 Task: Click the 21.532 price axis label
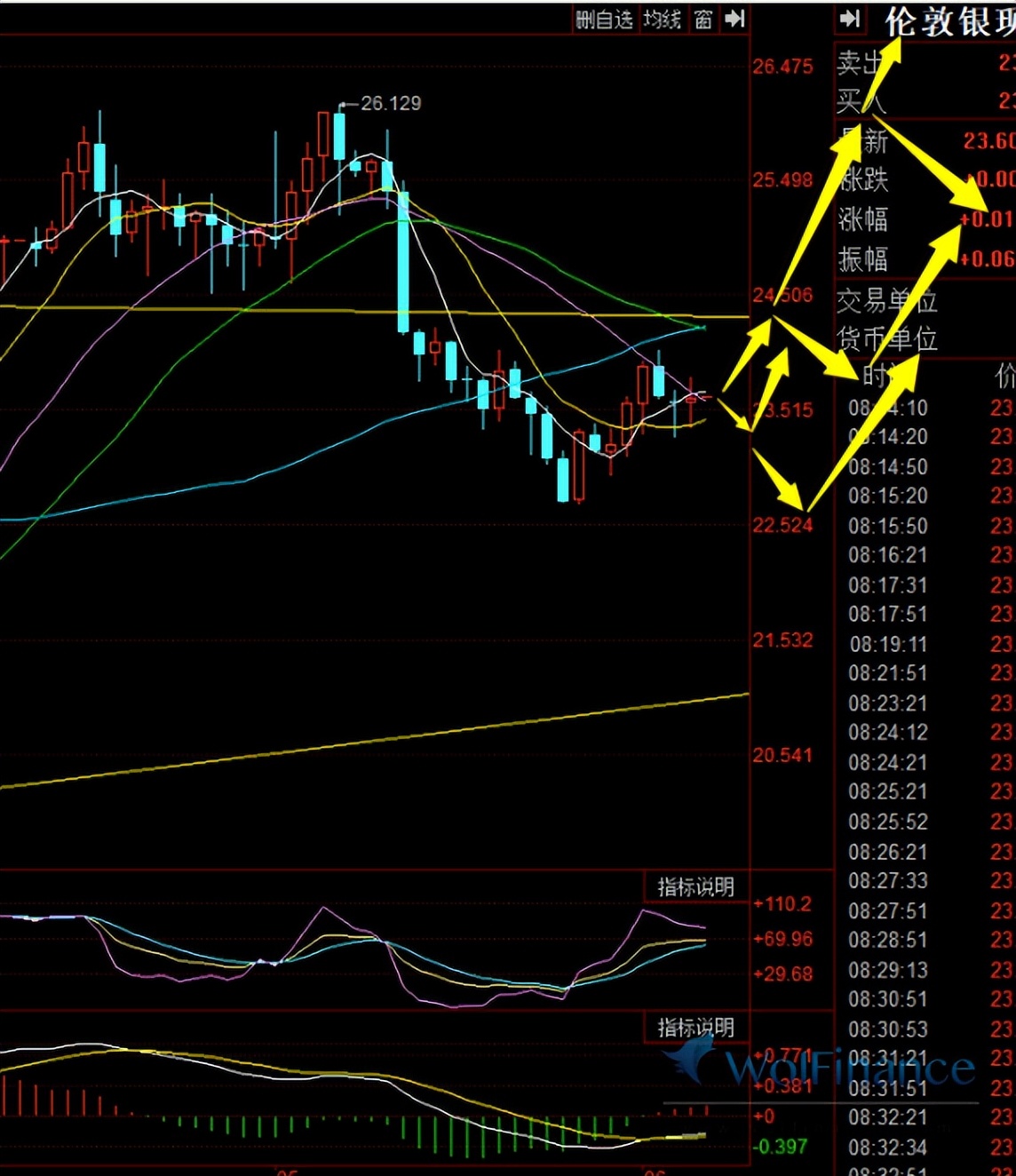(782, 640)
